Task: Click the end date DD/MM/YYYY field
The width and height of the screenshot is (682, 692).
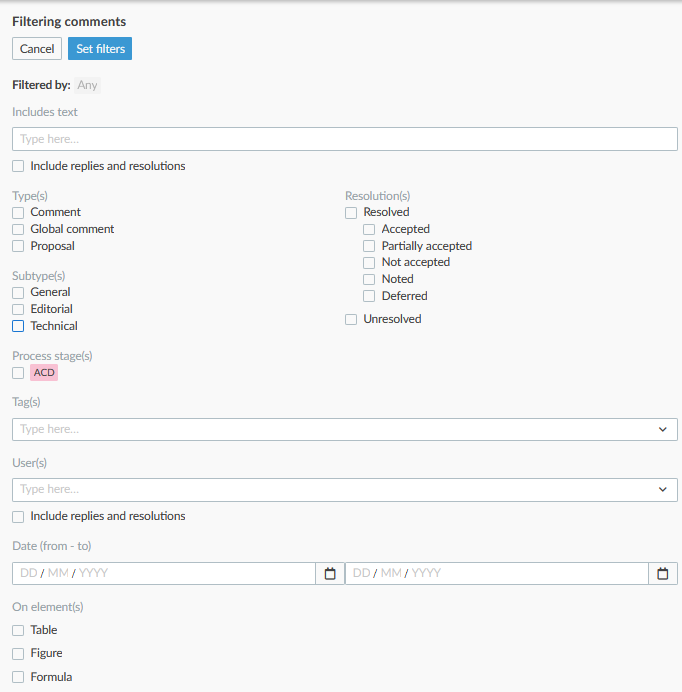Action: [497, 573]
